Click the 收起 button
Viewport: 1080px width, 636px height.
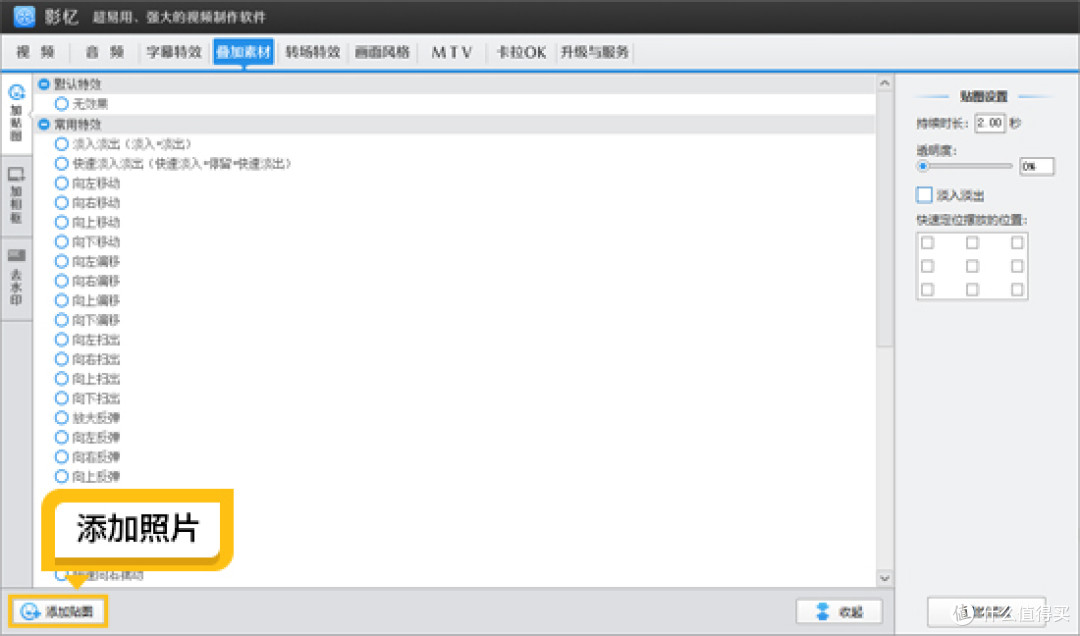click(839, 611)
